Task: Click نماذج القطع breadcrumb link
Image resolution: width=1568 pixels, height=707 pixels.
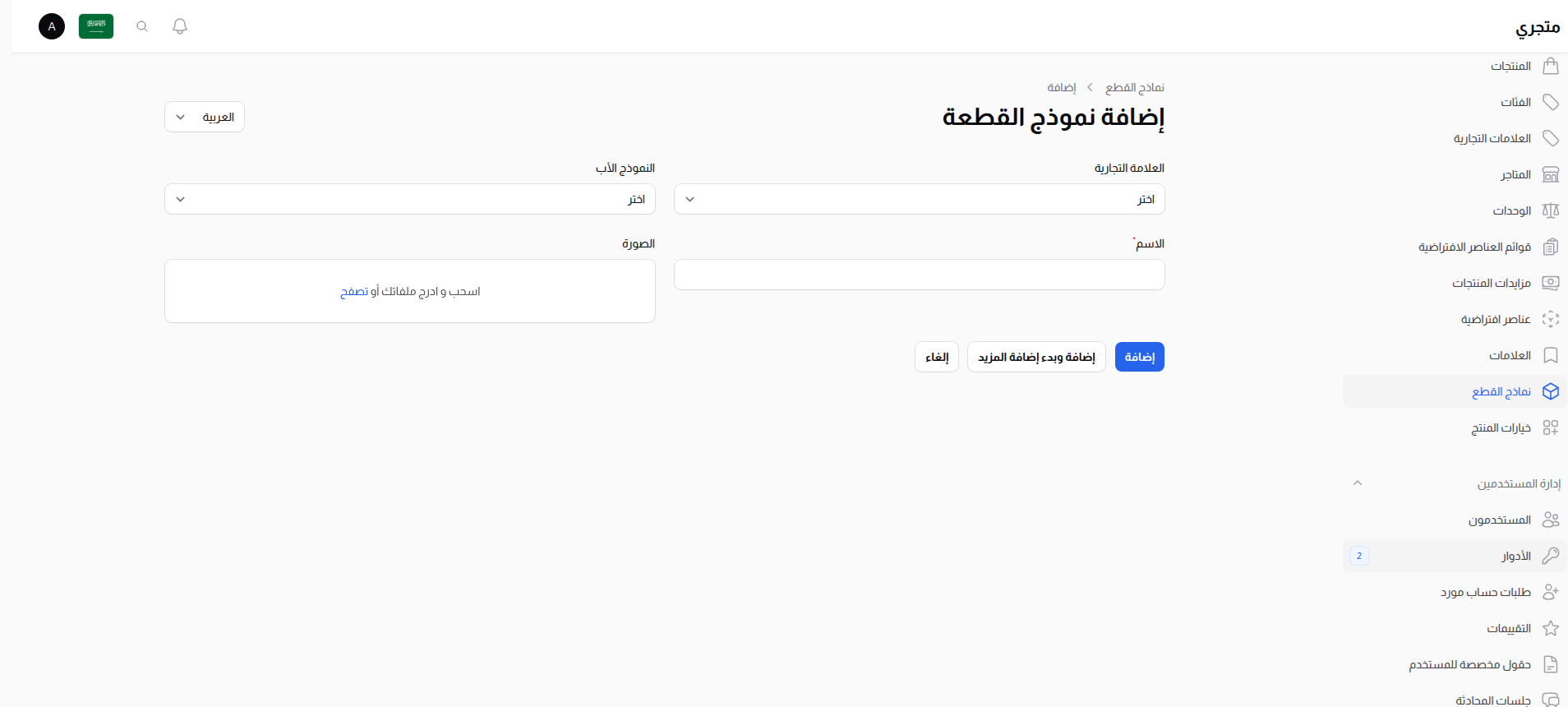Action: [1135, 87]
